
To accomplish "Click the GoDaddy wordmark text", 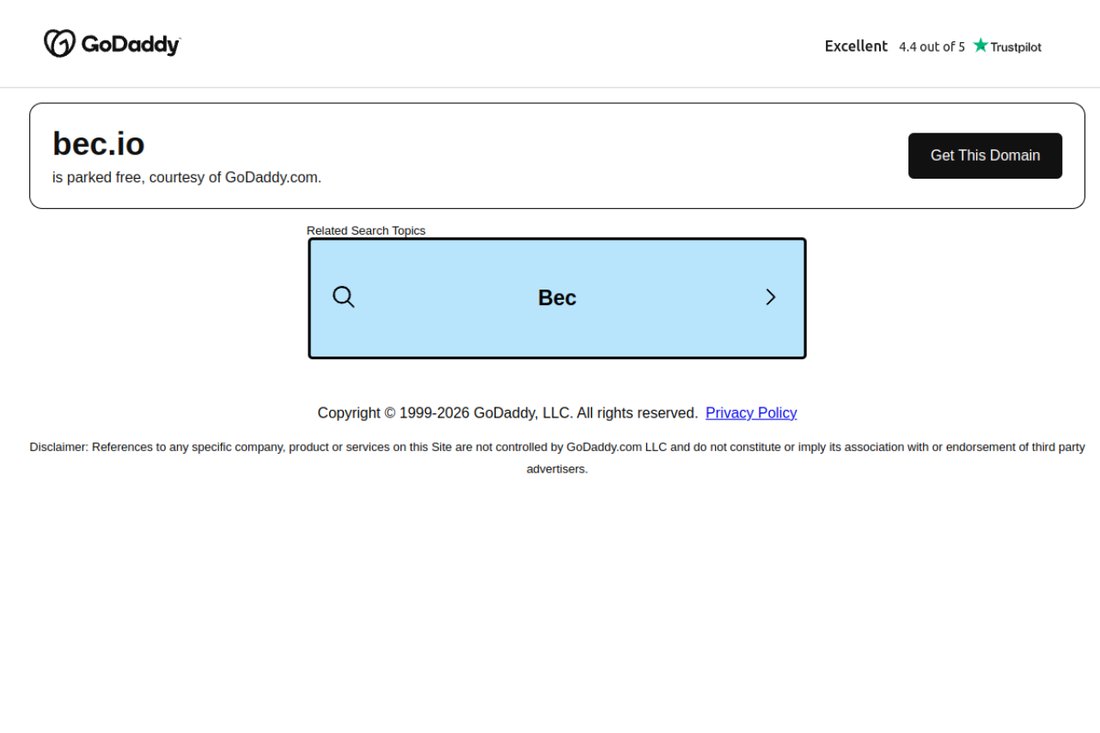I will (x=130, y=44).
